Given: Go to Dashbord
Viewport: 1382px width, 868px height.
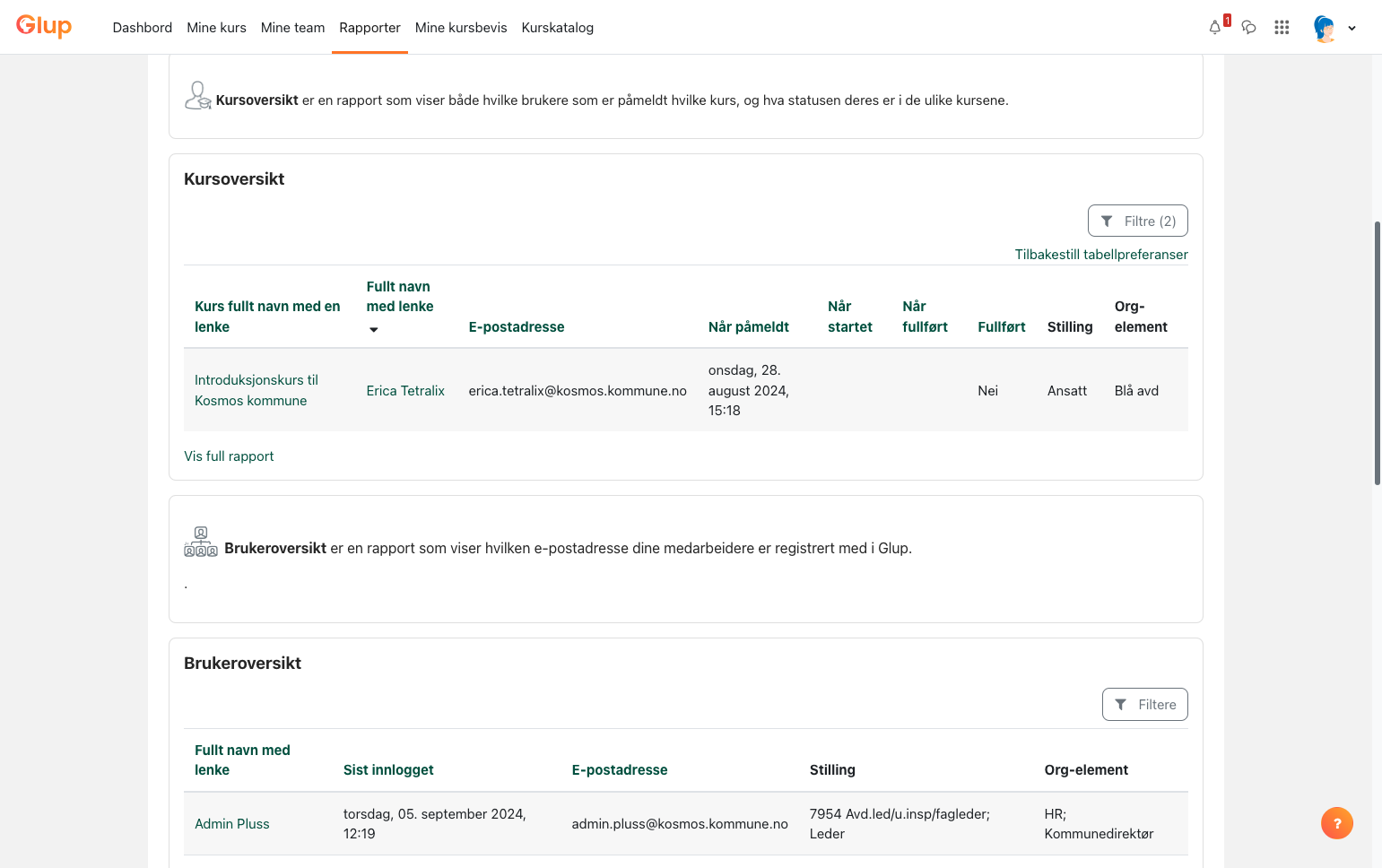Looking at the screenshot, I should tap(143, 27).
